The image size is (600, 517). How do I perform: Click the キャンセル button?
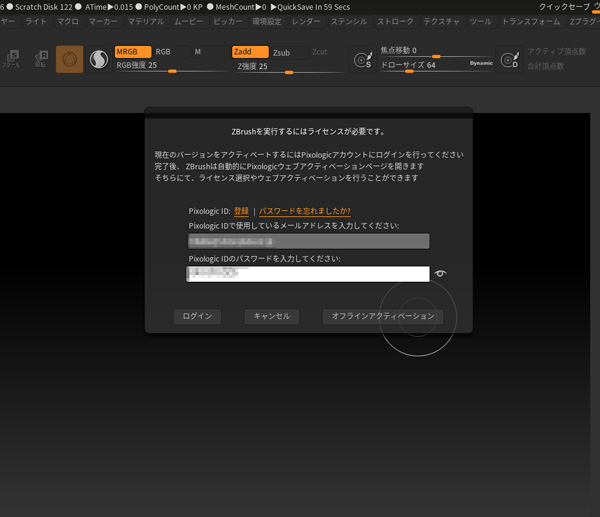[x=272, y=316]
